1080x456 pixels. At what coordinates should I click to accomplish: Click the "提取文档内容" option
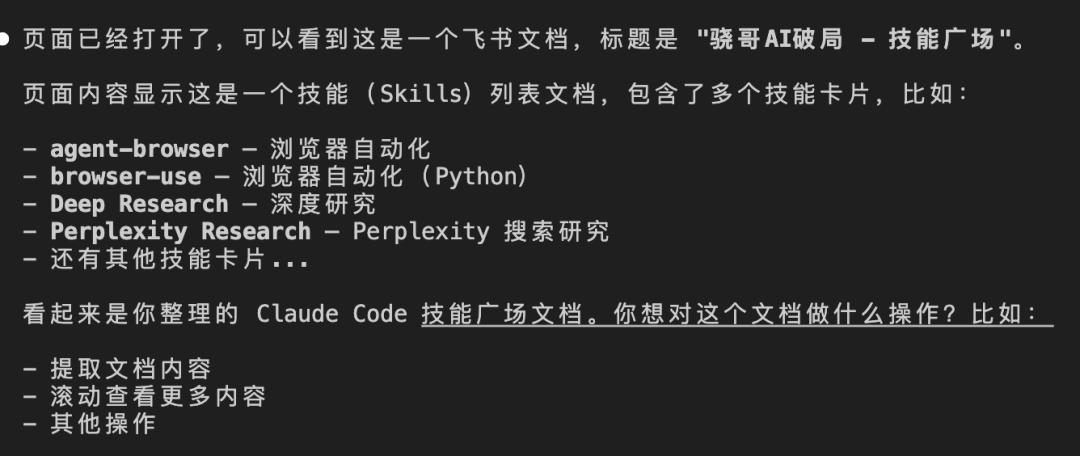coord(131,368)
